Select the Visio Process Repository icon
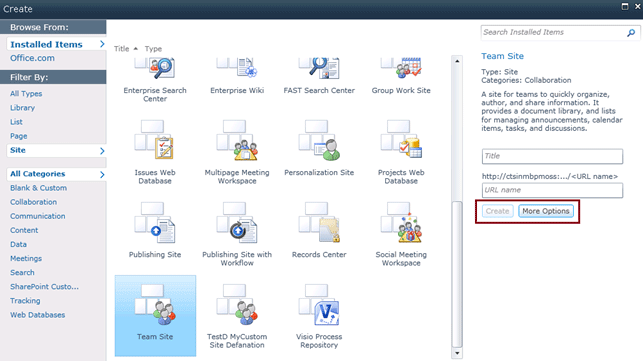 tap(319, 304)
